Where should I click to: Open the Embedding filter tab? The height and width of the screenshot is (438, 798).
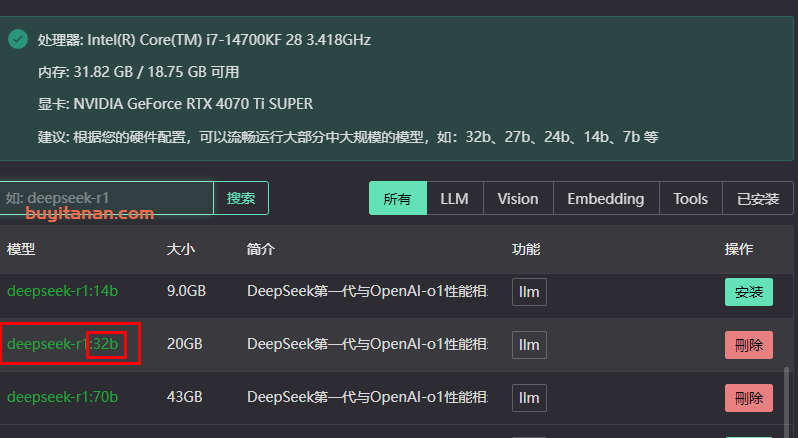point(606,198)
